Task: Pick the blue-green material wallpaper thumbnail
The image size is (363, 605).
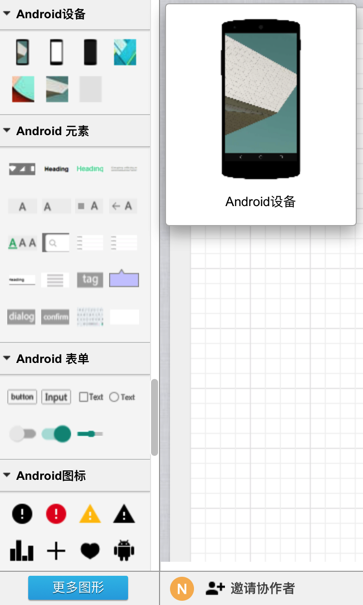Action: pyautogui.click(x=125, y=52)
